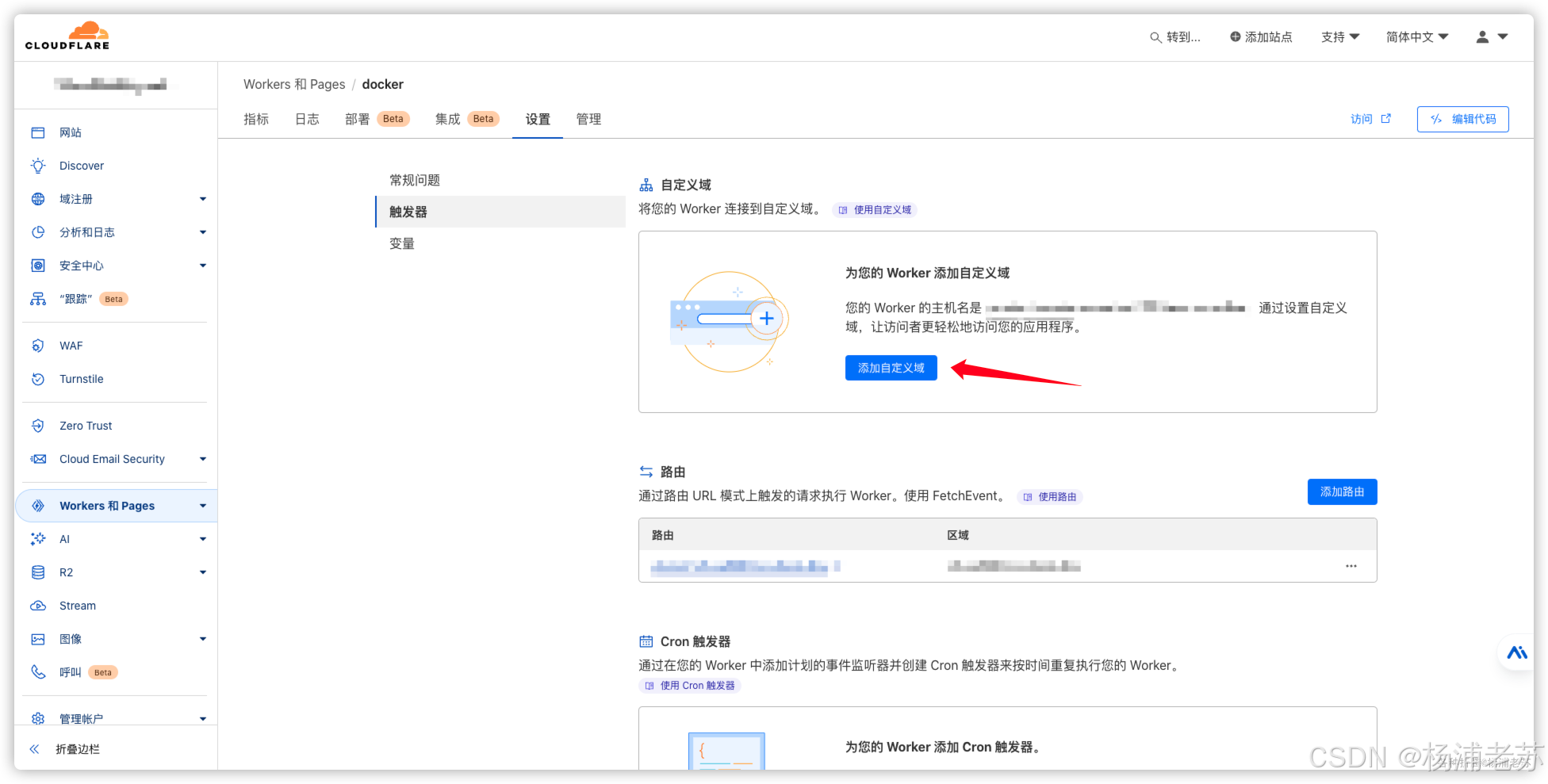Click the 呼叫 phone icon
This screenshot has height=784, width=1548.
(38, 672)
